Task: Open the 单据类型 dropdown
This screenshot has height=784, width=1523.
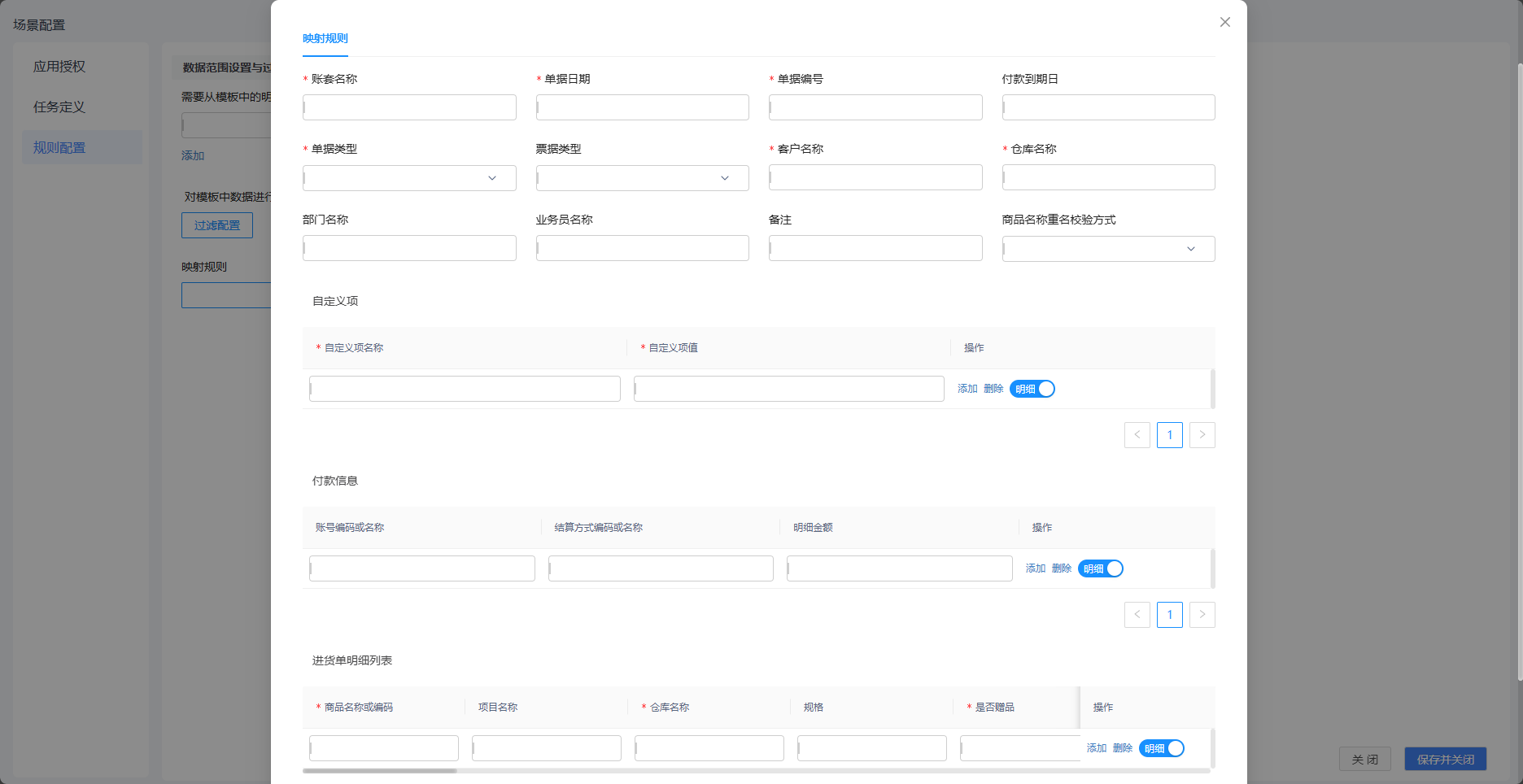Action: (409, 178)
